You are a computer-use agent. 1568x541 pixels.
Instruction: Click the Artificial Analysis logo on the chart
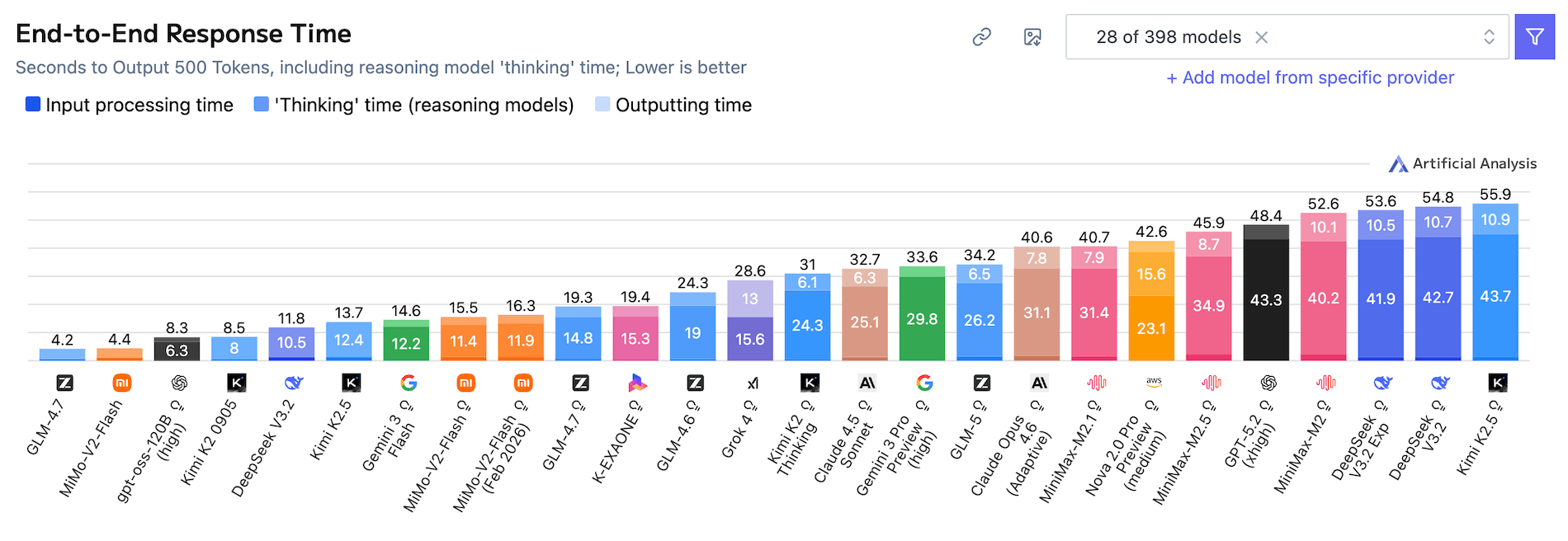1396,163
